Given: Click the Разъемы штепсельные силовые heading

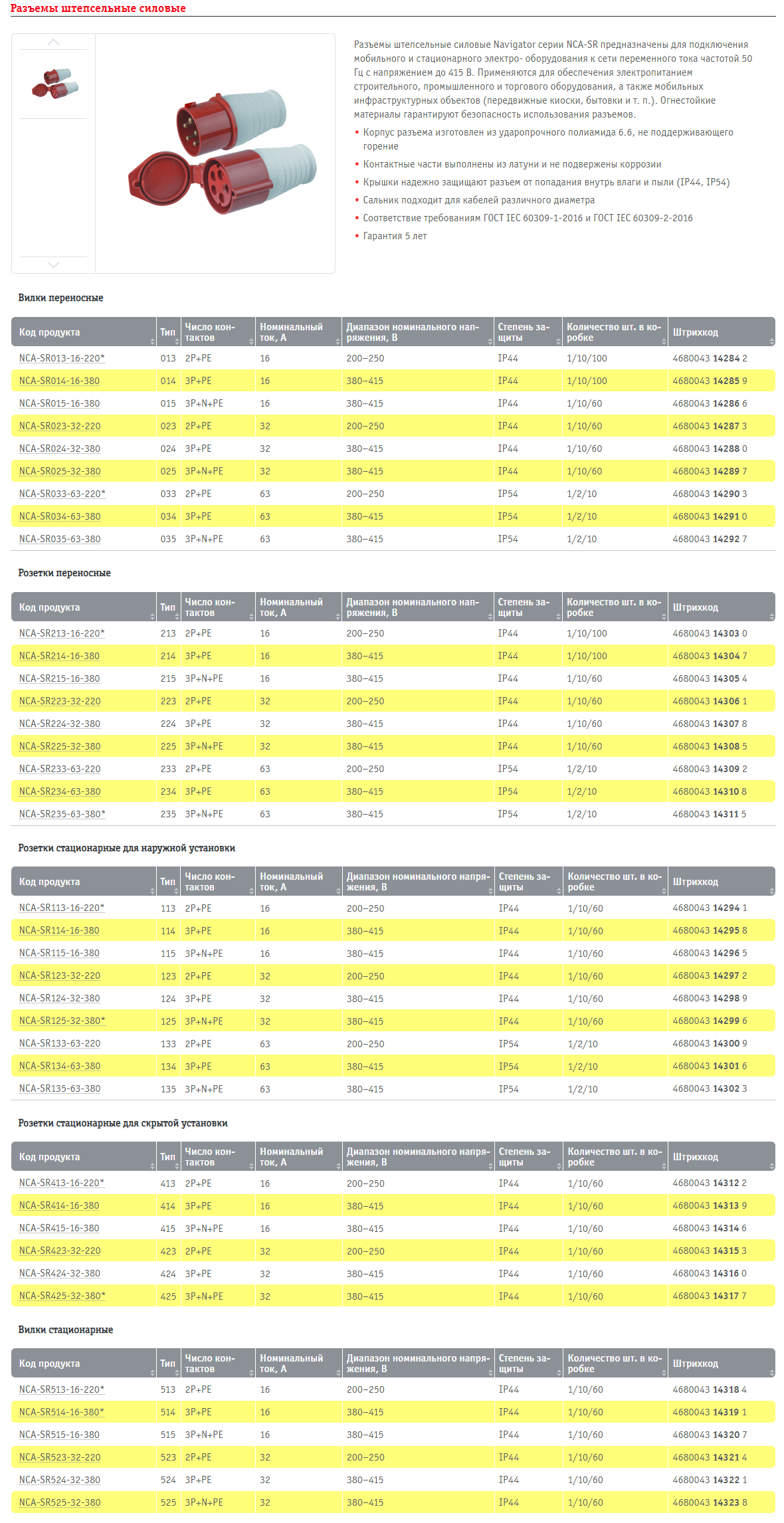Looking at the screenshot, I should coord(98,8).
